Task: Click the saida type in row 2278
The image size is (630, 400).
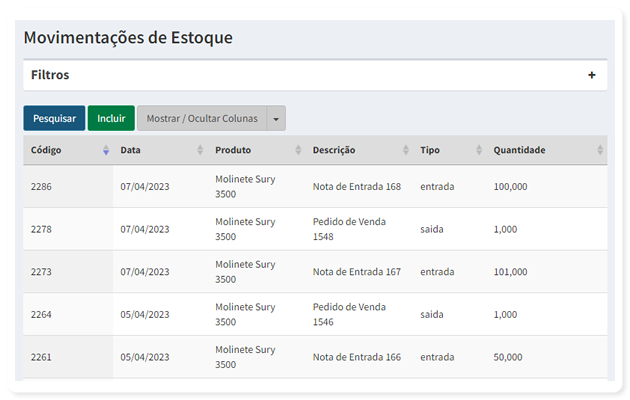Action: click(432, 229)
